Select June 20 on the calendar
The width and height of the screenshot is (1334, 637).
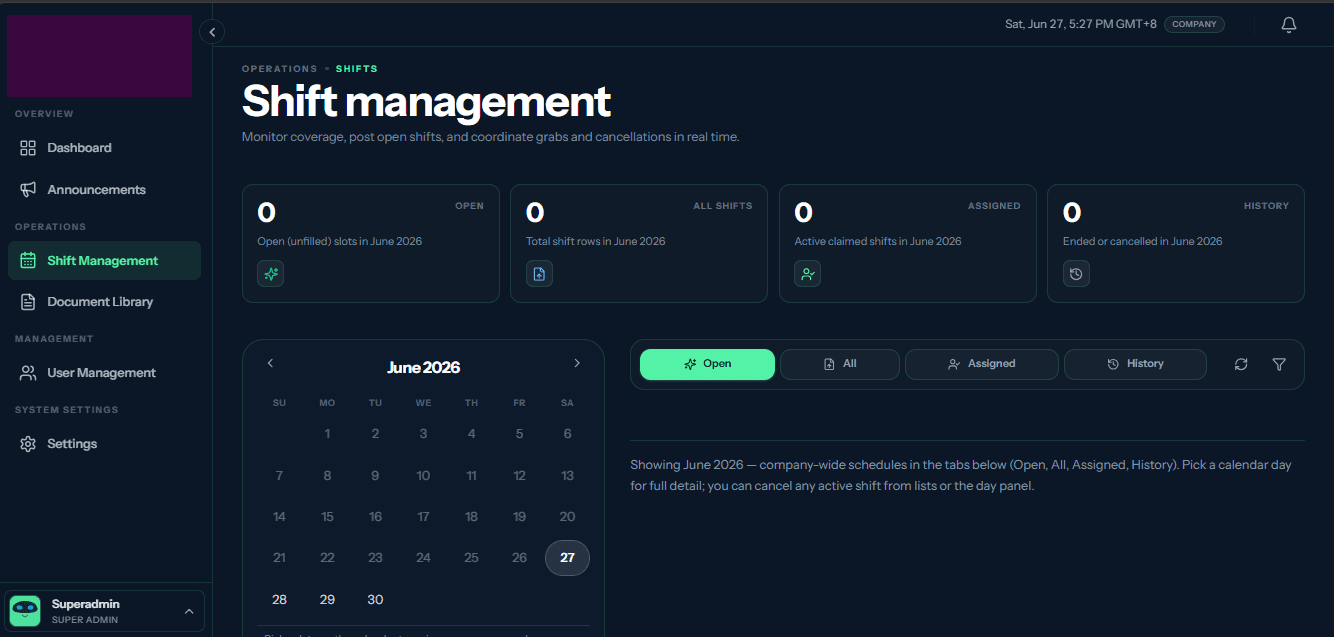[567, 517]
